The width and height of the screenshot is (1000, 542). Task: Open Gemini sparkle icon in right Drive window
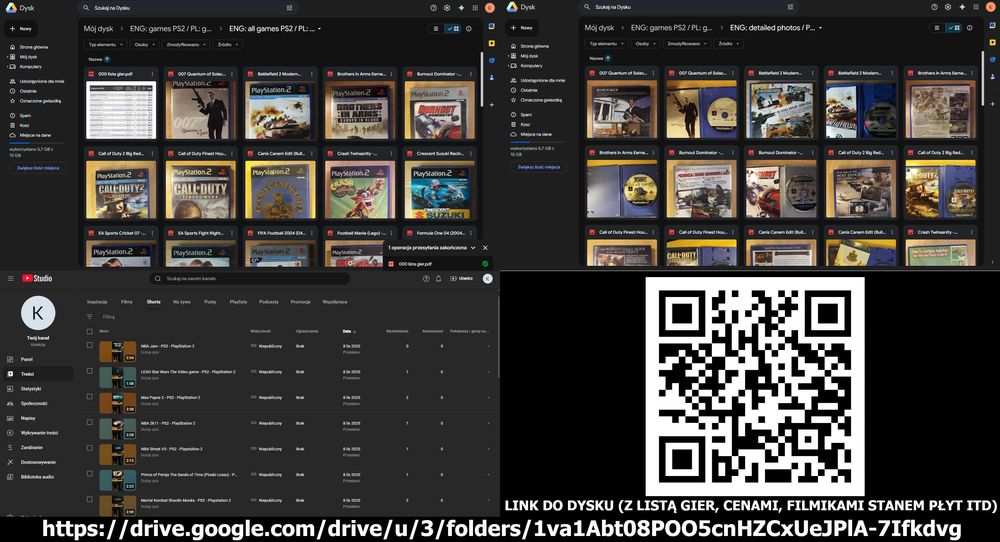click(x=962, y=7)
